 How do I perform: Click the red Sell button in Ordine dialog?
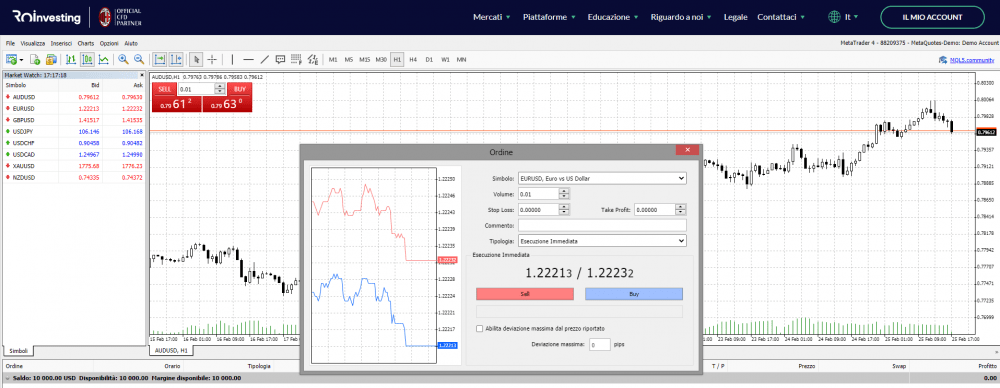pos(525,294)
